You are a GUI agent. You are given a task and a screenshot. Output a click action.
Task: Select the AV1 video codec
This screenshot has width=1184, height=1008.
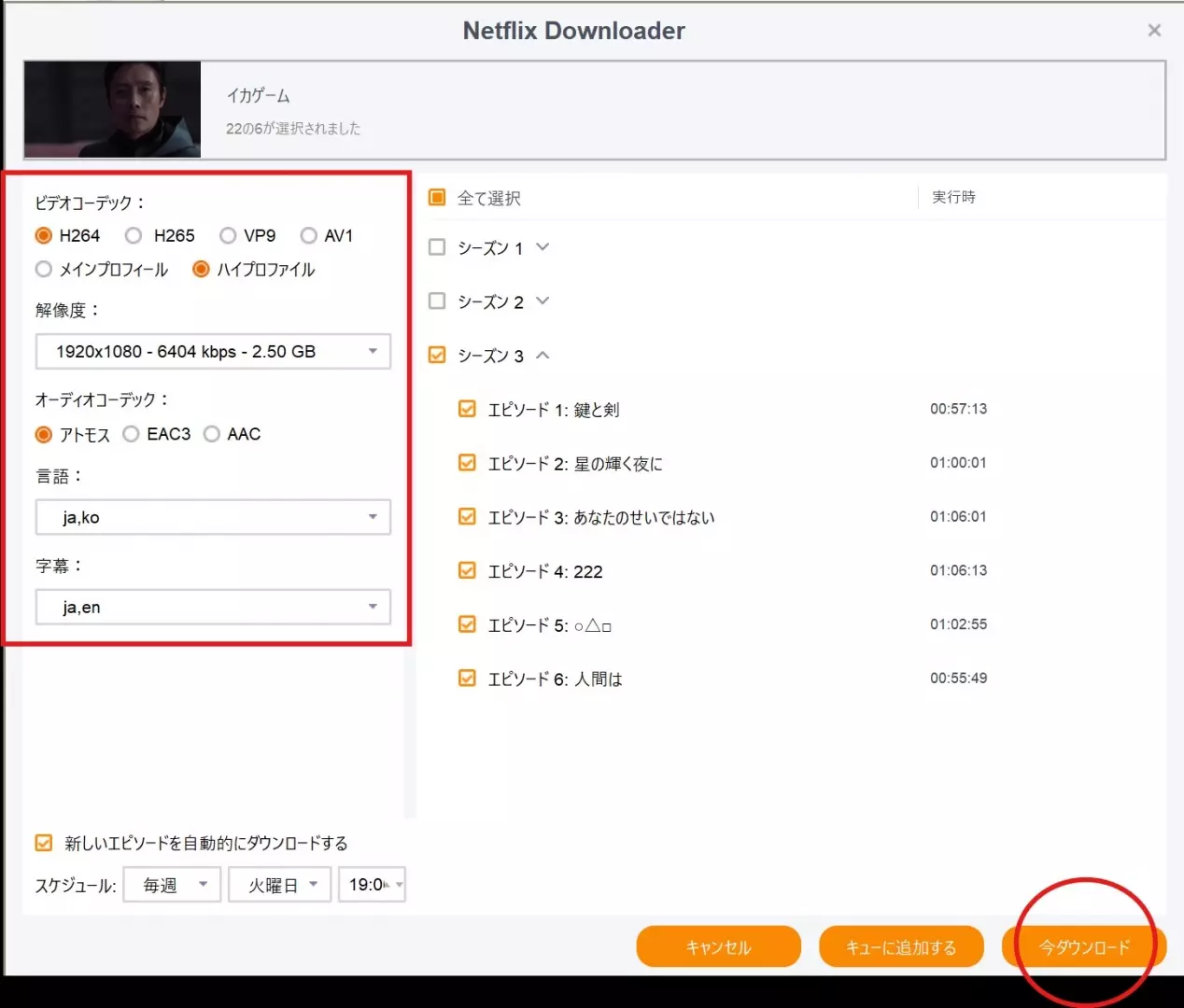tap(309, 235)
